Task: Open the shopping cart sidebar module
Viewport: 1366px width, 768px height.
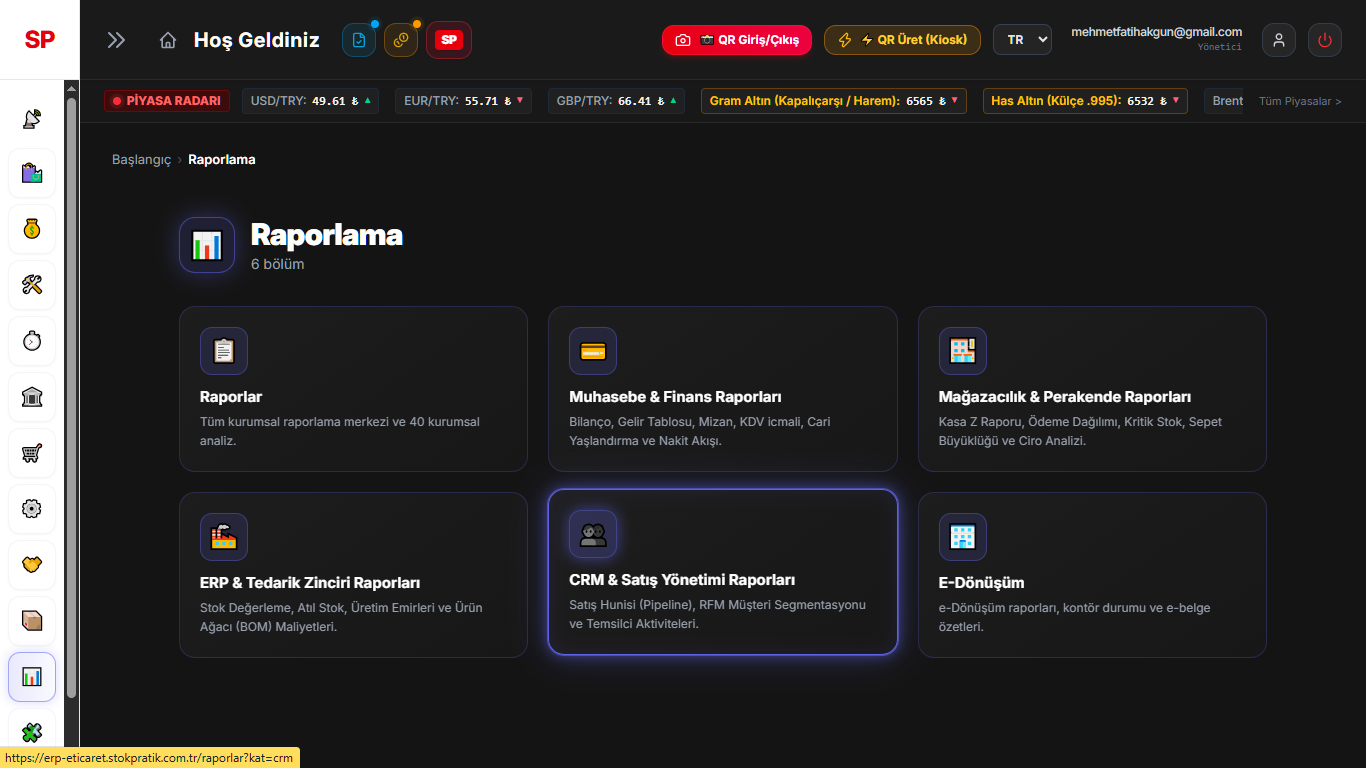Action: tap(32, 454)
